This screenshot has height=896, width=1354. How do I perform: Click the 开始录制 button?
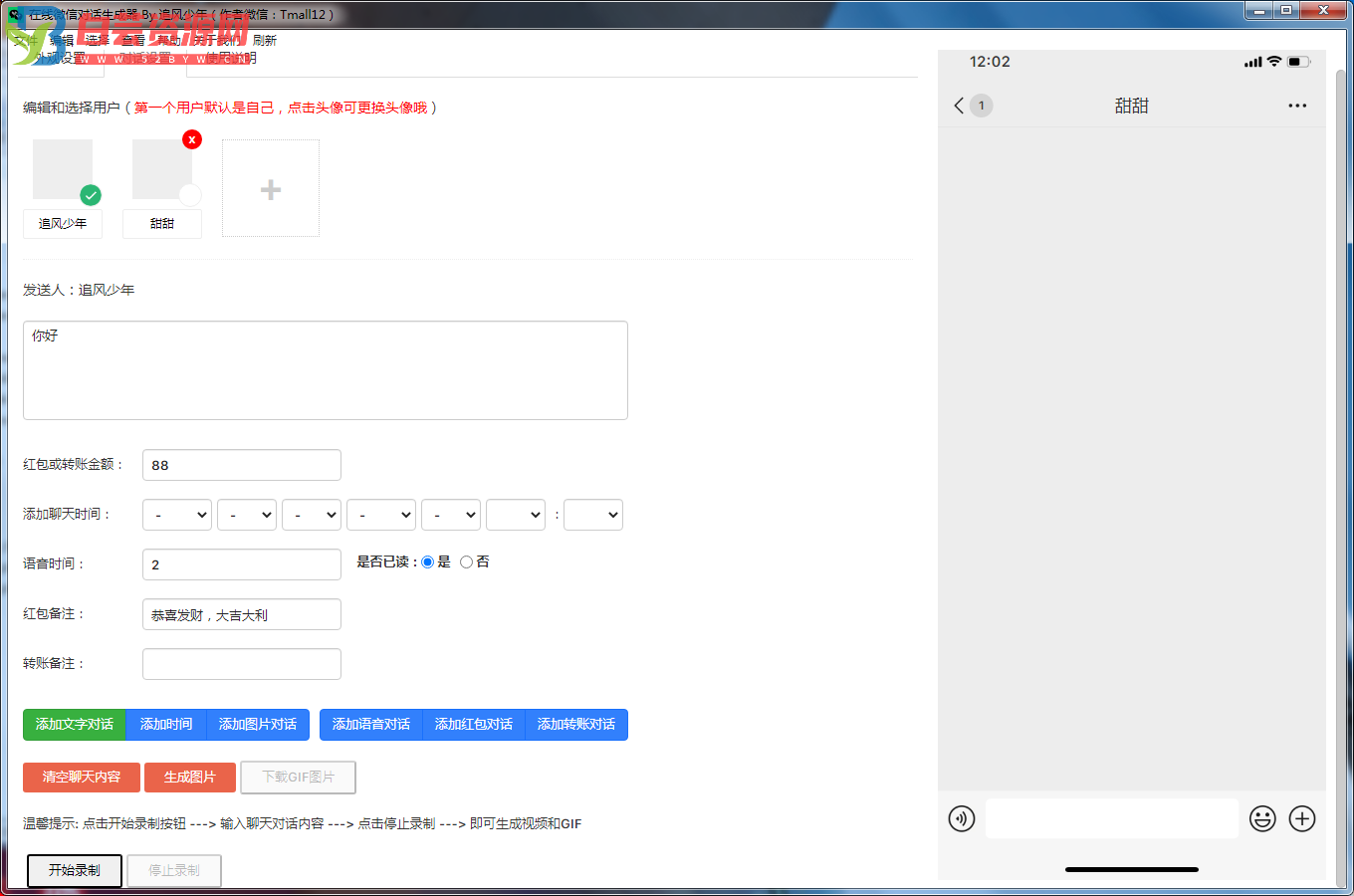pos(75,871)
